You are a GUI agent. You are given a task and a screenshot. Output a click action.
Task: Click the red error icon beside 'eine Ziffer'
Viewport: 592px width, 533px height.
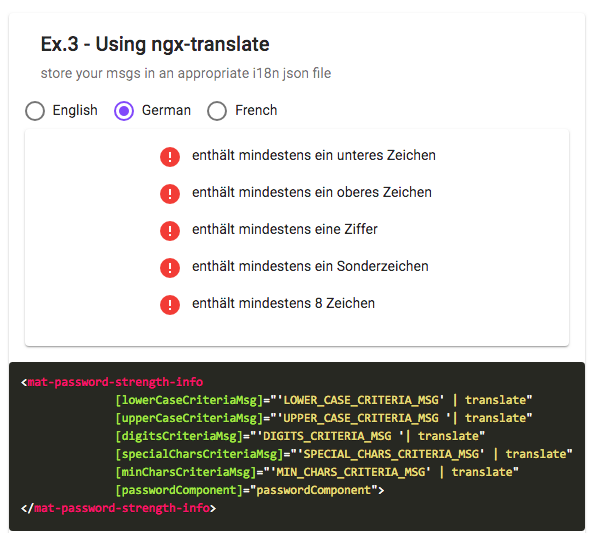pos(170,230)
